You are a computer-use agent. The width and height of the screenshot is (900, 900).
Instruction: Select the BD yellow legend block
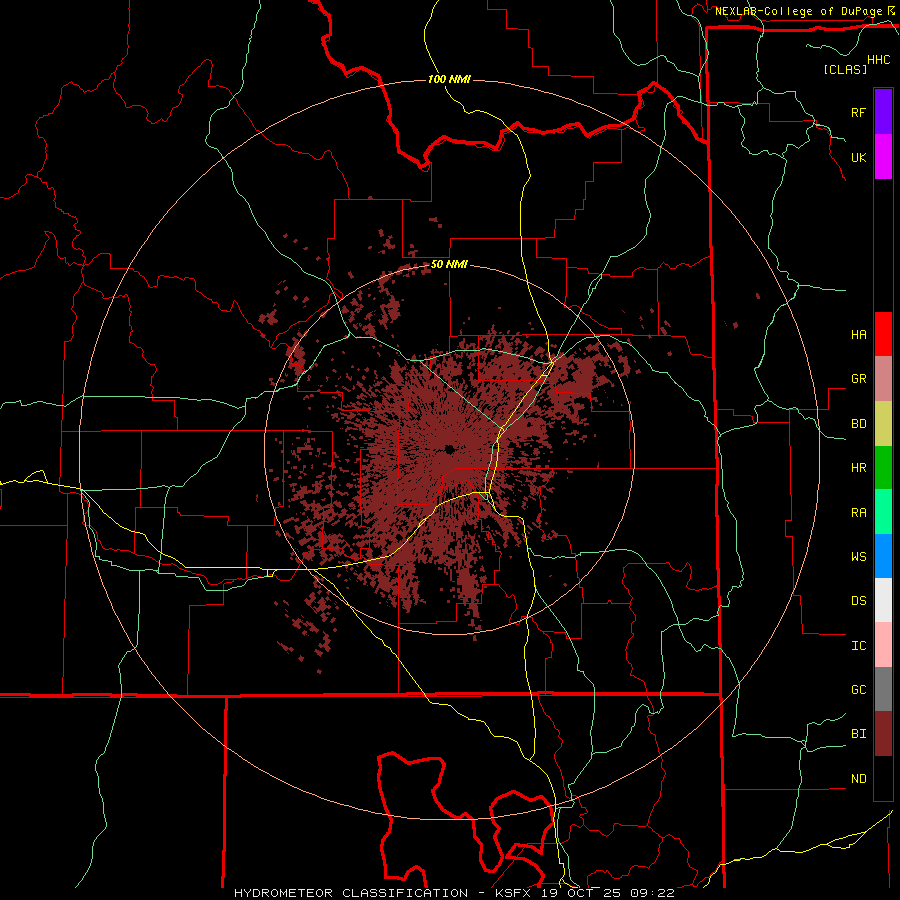pos(883,424)
